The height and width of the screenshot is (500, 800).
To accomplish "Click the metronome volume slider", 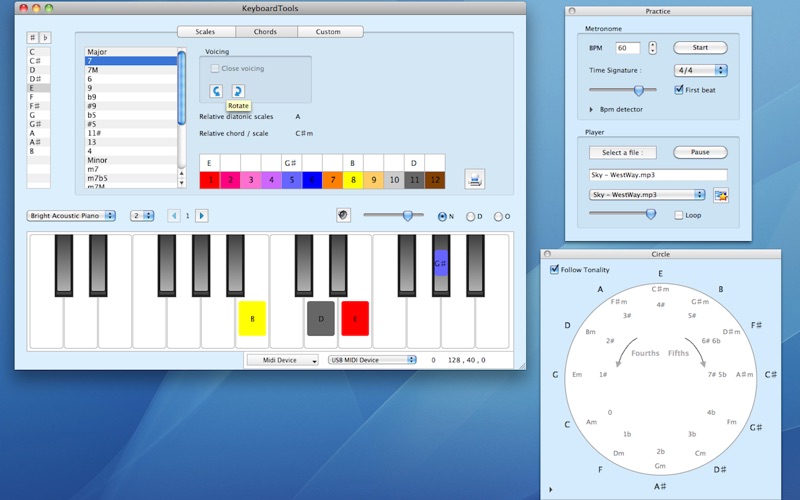I will tap(622, 90).
